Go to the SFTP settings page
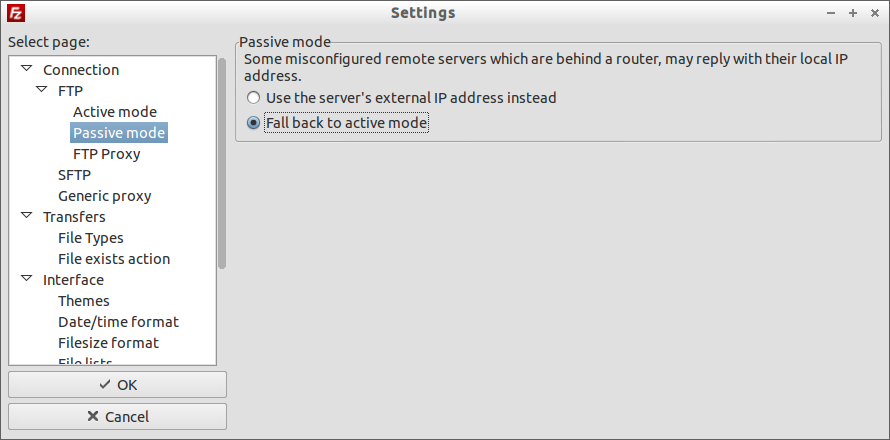This screenshot has height=440, width=890. point(74,175)
